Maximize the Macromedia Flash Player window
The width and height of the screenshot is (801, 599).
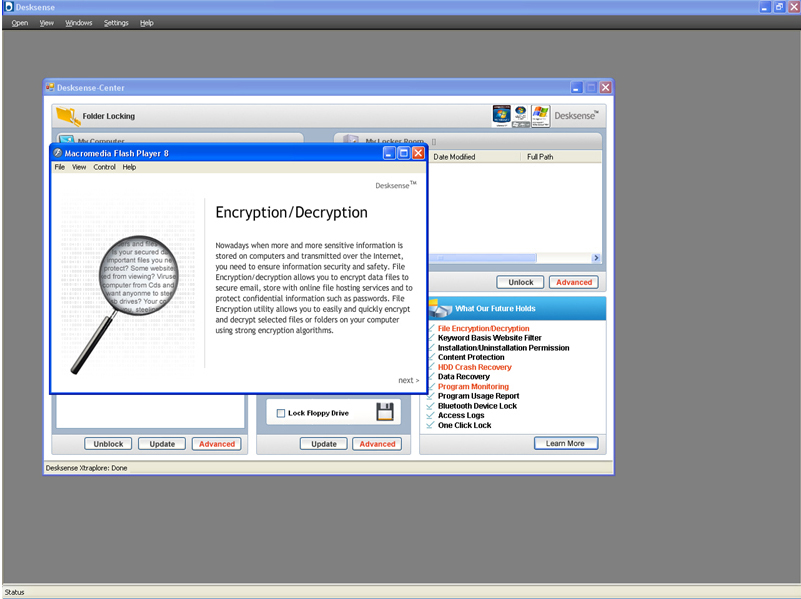404,153
